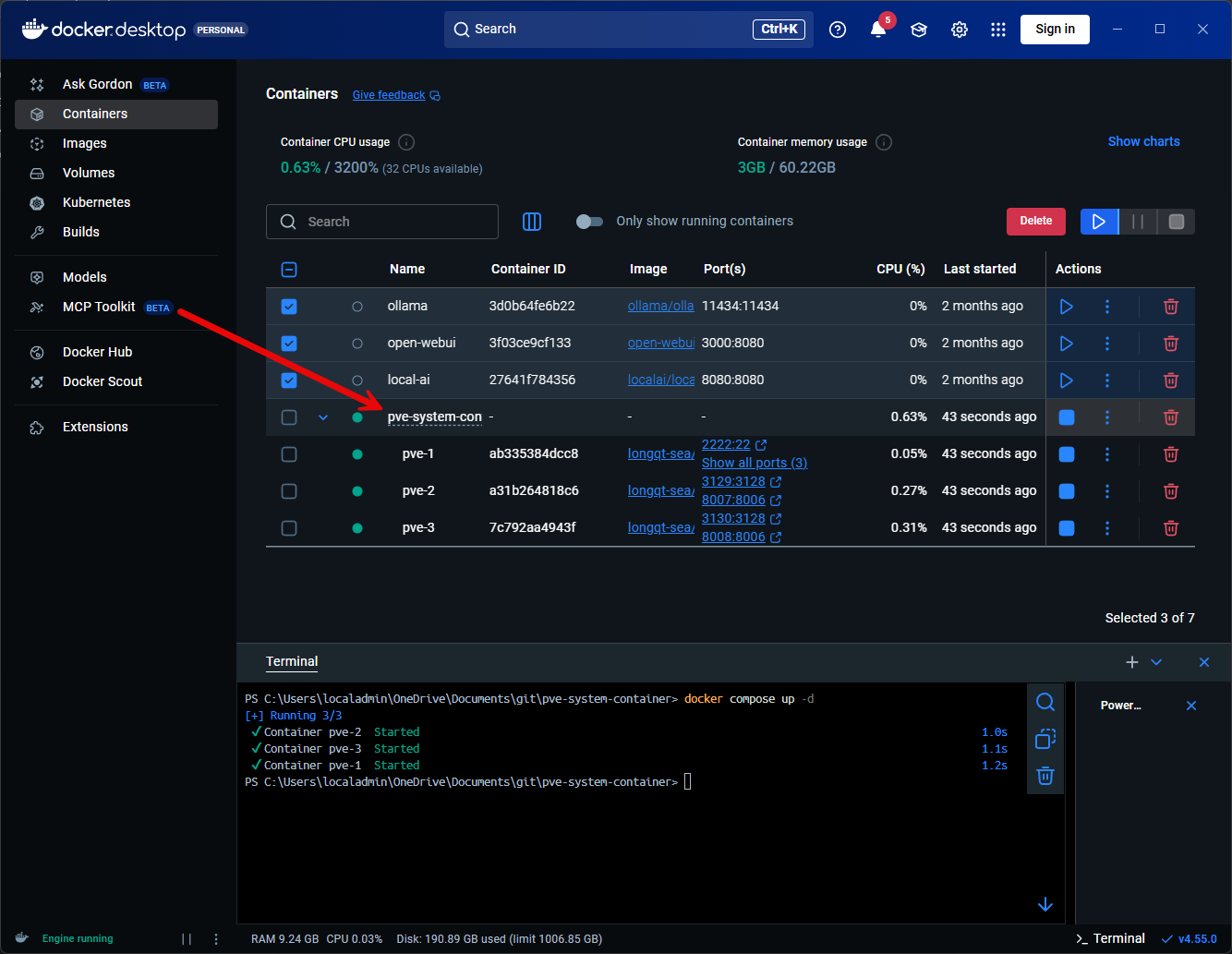Viewport: 1232px width, 954px height.
Task: Open Ask Gordon in the sidebar
Action: pyautogui.click(x=116, y=85)
